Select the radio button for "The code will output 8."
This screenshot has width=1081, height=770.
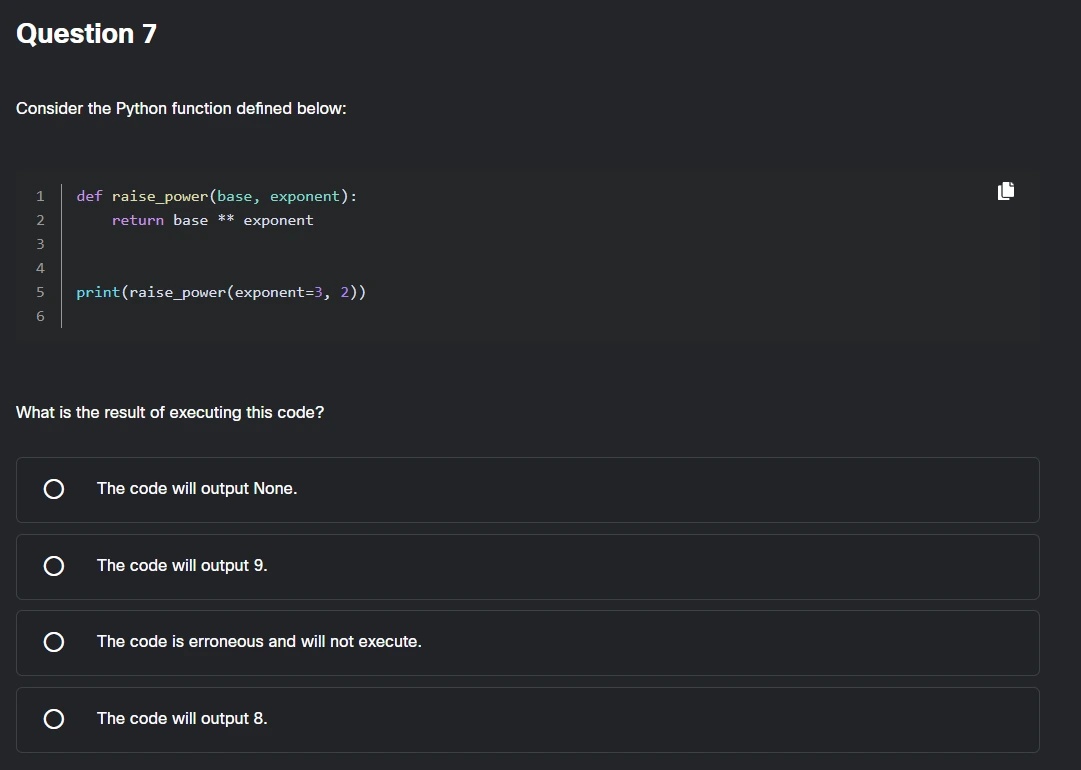[53, 718]
